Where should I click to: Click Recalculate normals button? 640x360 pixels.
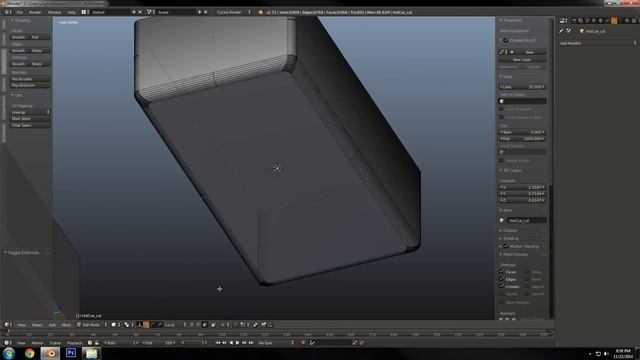pos(30,79)
